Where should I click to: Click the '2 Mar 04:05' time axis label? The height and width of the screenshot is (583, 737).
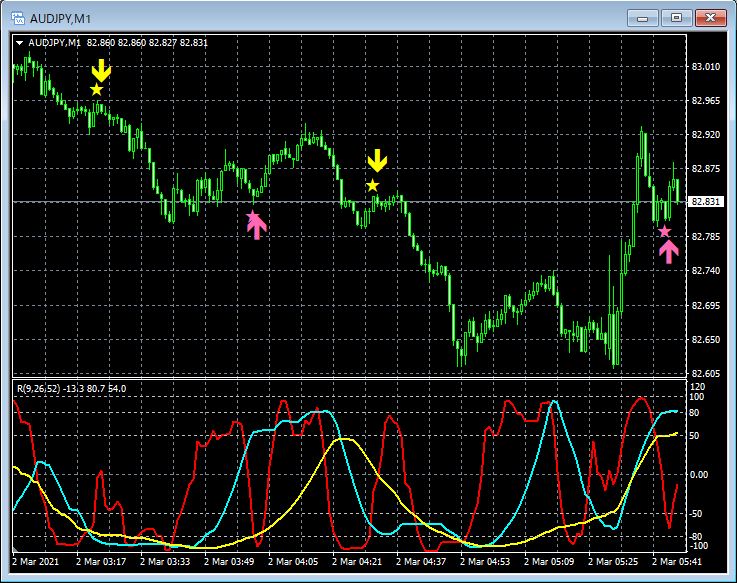[x=293, y=562]
